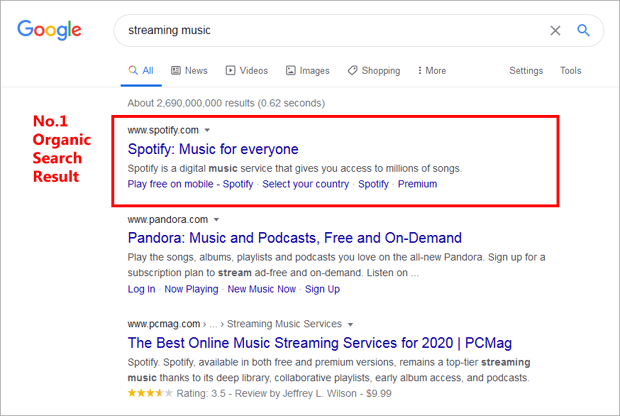Viewport: 620px width, 416px height.
Task: Expand dropdown arrow after Streaming Music Services
Action: click(350, 325)
